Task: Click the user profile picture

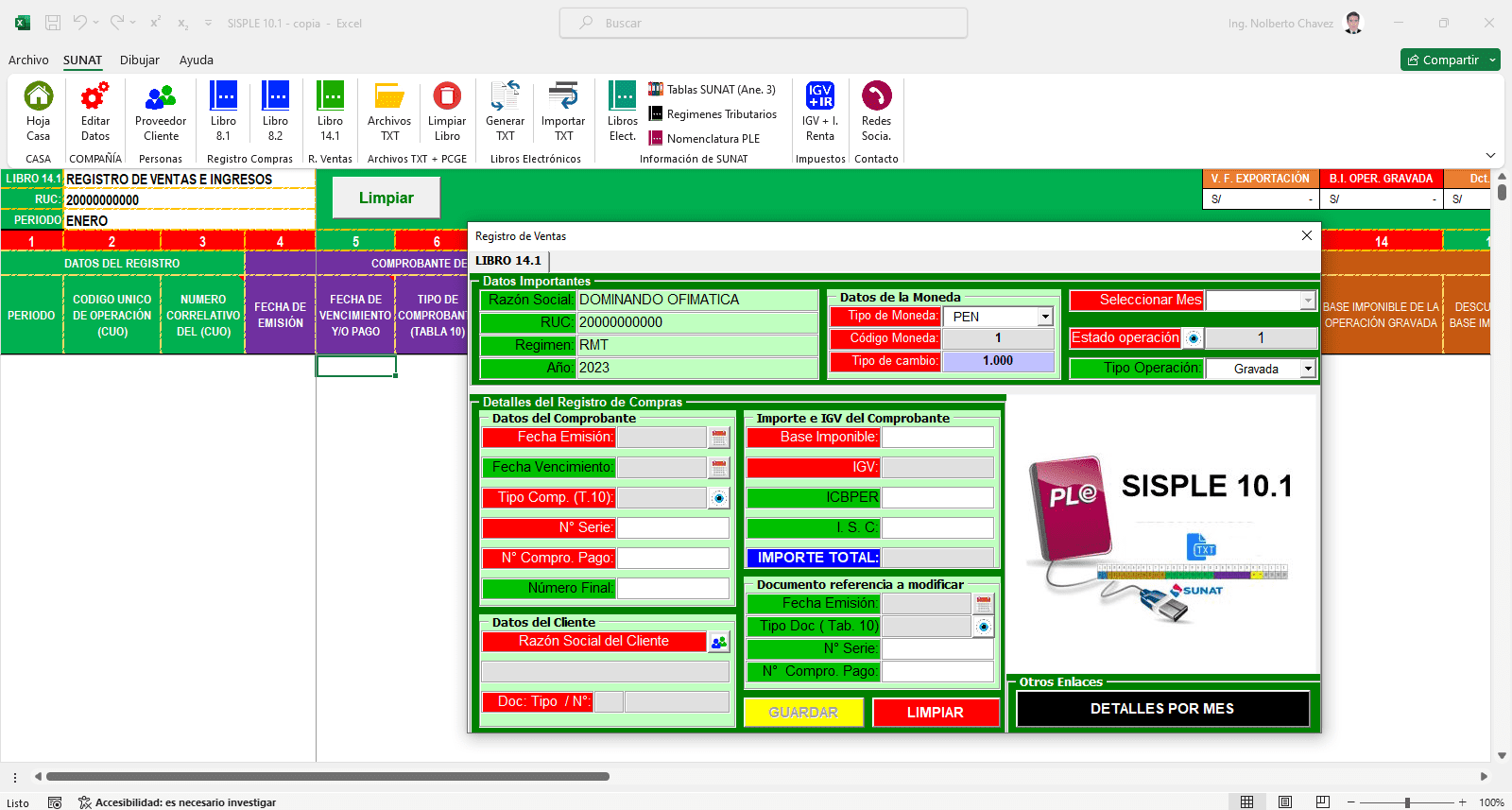Action: [1354, 23]
